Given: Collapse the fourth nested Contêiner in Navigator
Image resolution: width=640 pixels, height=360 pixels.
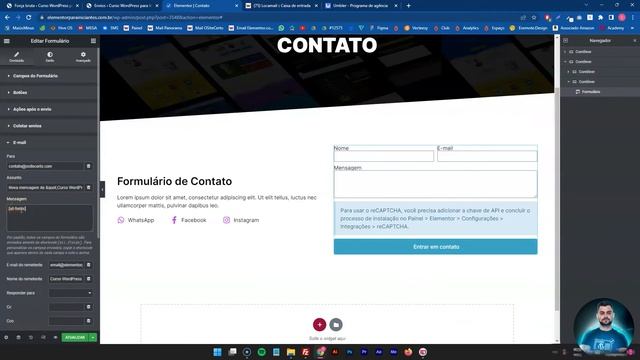Looking at the screenshot, I should click(x=569, y=82).
